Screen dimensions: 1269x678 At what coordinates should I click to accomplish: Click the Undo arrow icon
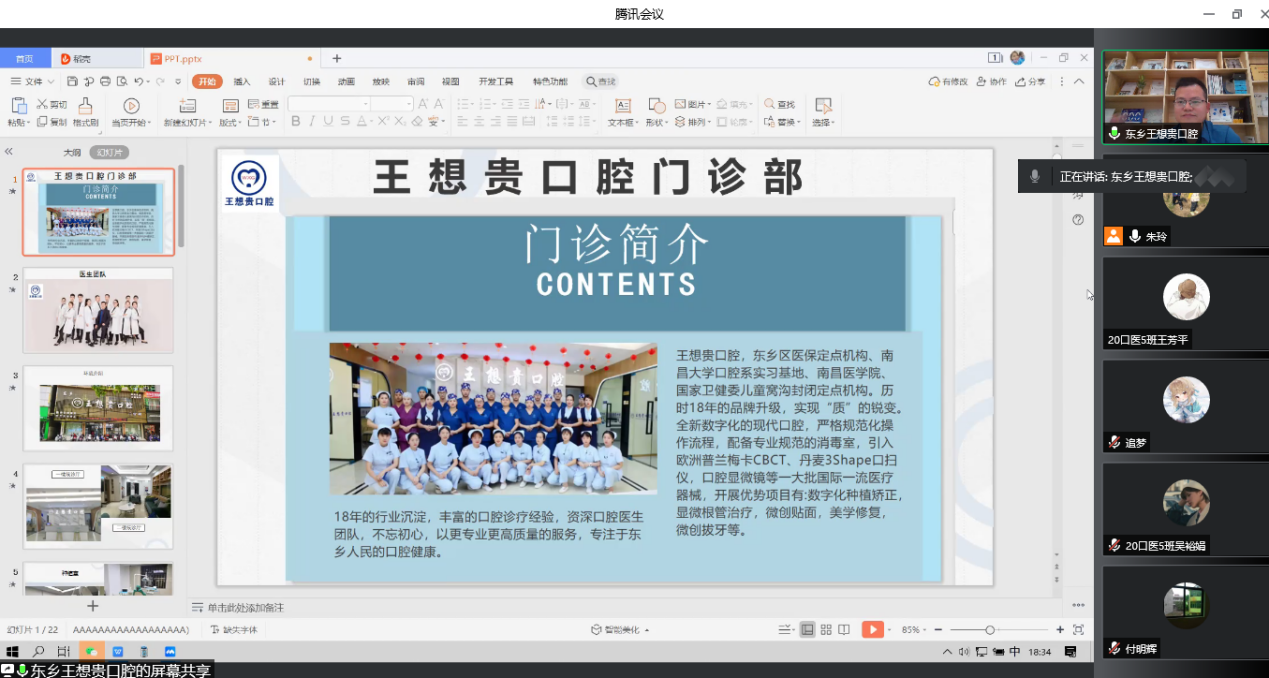pos(138,82)
